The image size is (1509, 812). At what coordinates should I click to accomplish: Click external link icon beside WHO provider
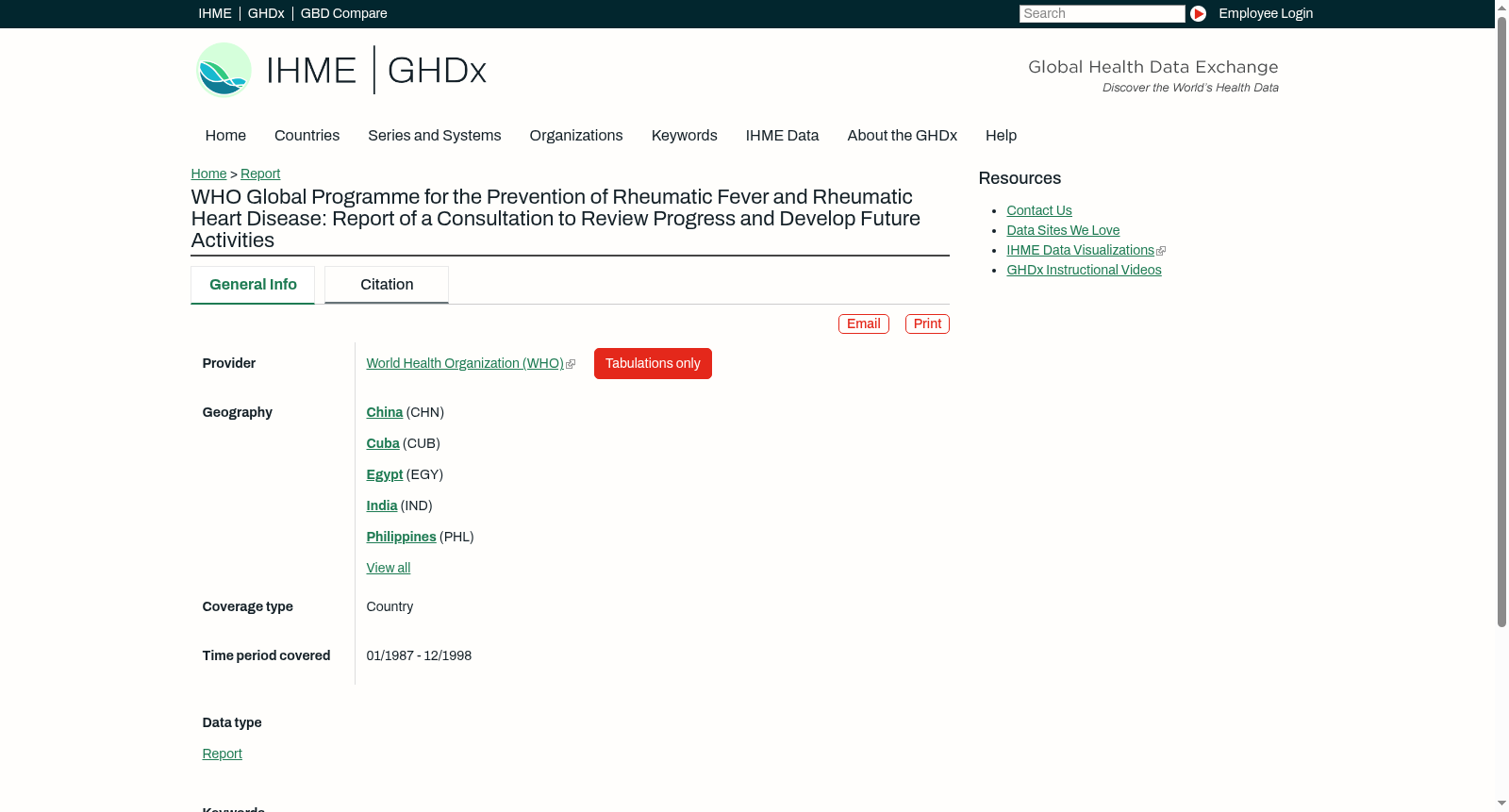tap(571, 364)
